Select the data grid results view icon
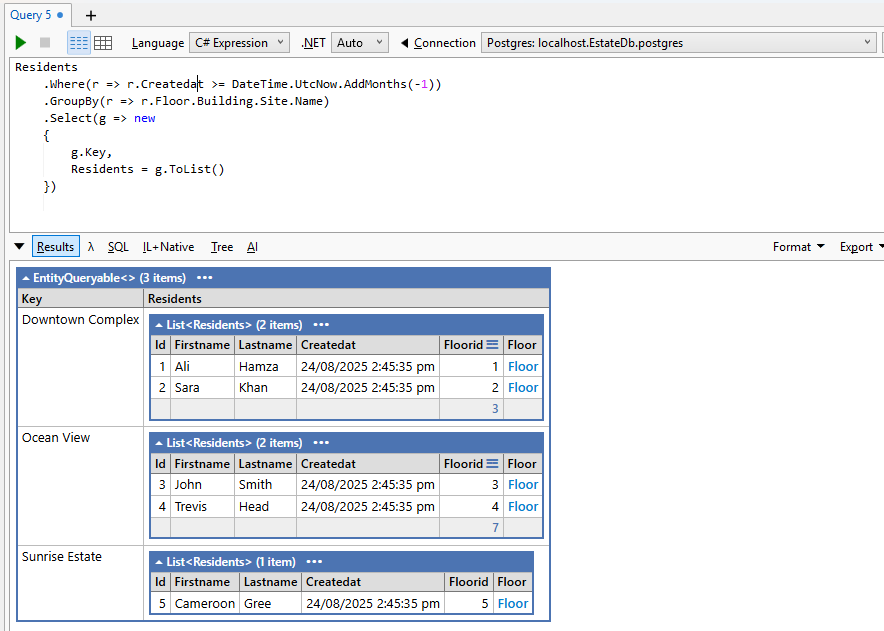The height and width of the screenshot is (631, 884). pyautogui.click(x=104, y=42)
